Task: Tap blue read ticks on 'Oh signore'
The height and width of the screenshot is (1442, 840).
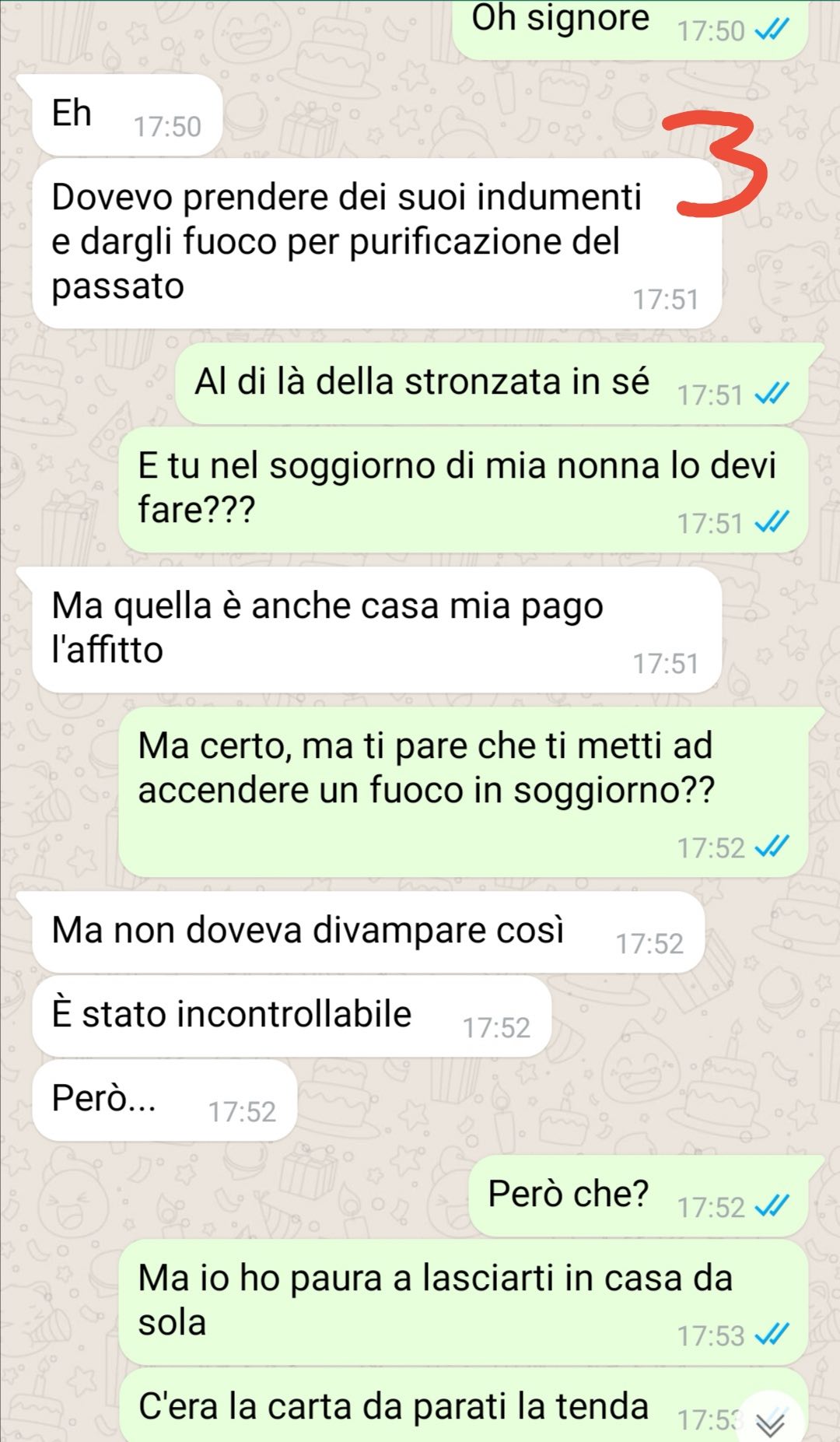Action: 772,30
